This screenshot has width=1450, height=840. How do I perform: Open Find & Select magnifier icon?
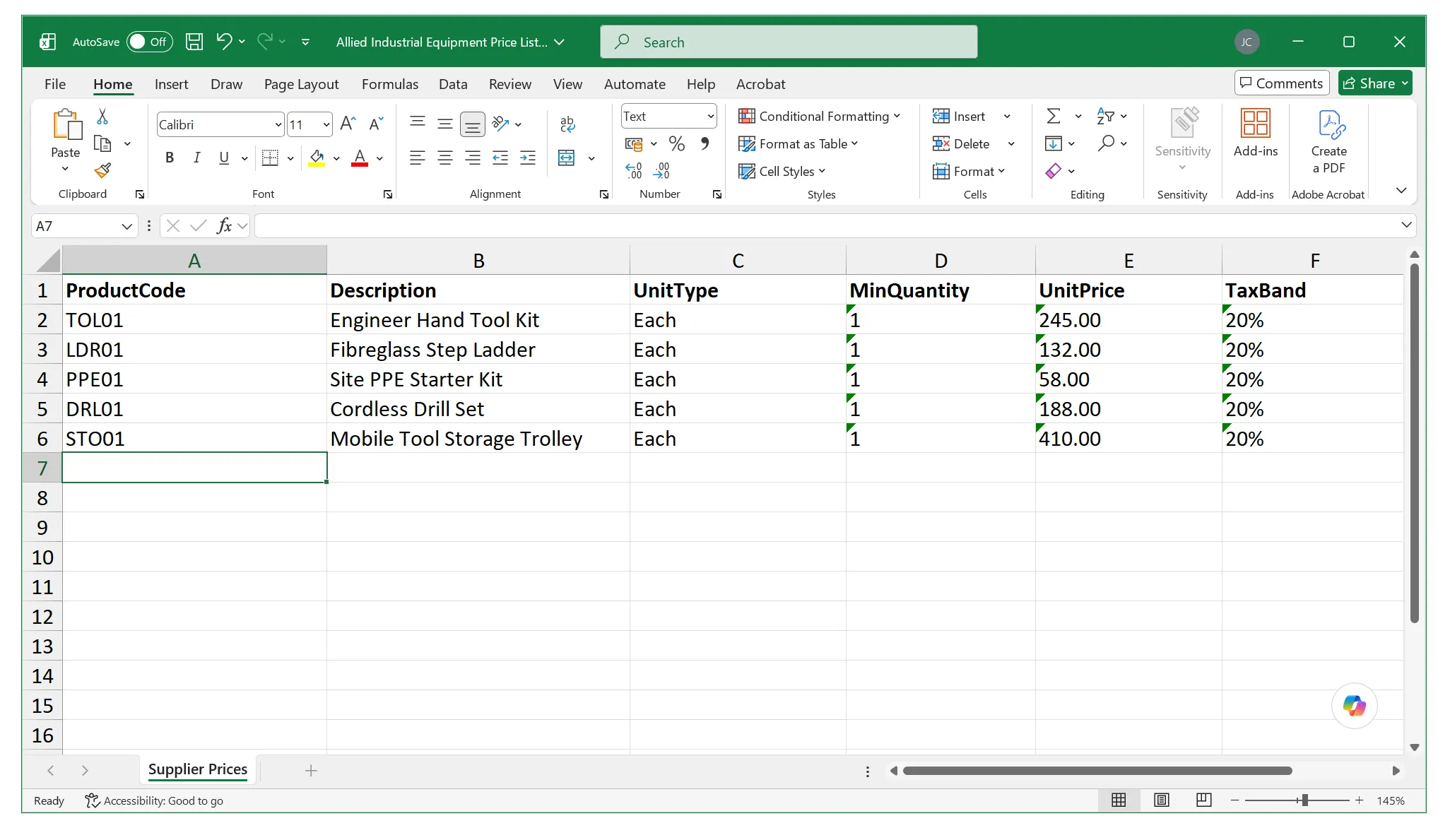pyautogui.click(x=1107, y=143)
